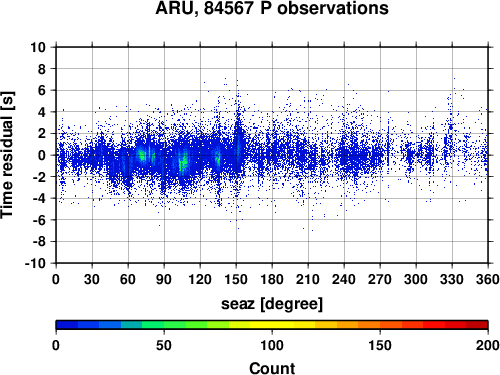Click the 'Count' colorbar label
The width and height of the screenshot is (500, 375).
pos(272,368)
